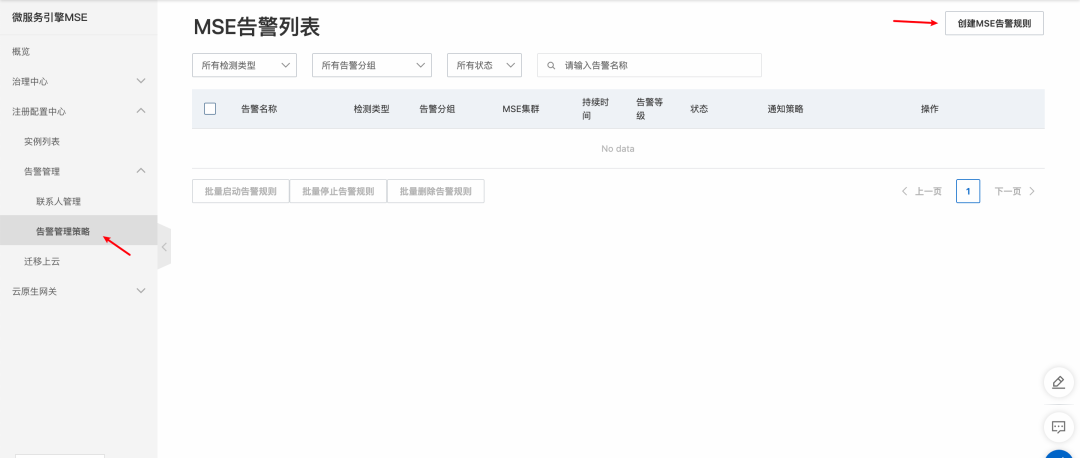
Task: Click the search magnifier icon
Action: coord(551,65)
